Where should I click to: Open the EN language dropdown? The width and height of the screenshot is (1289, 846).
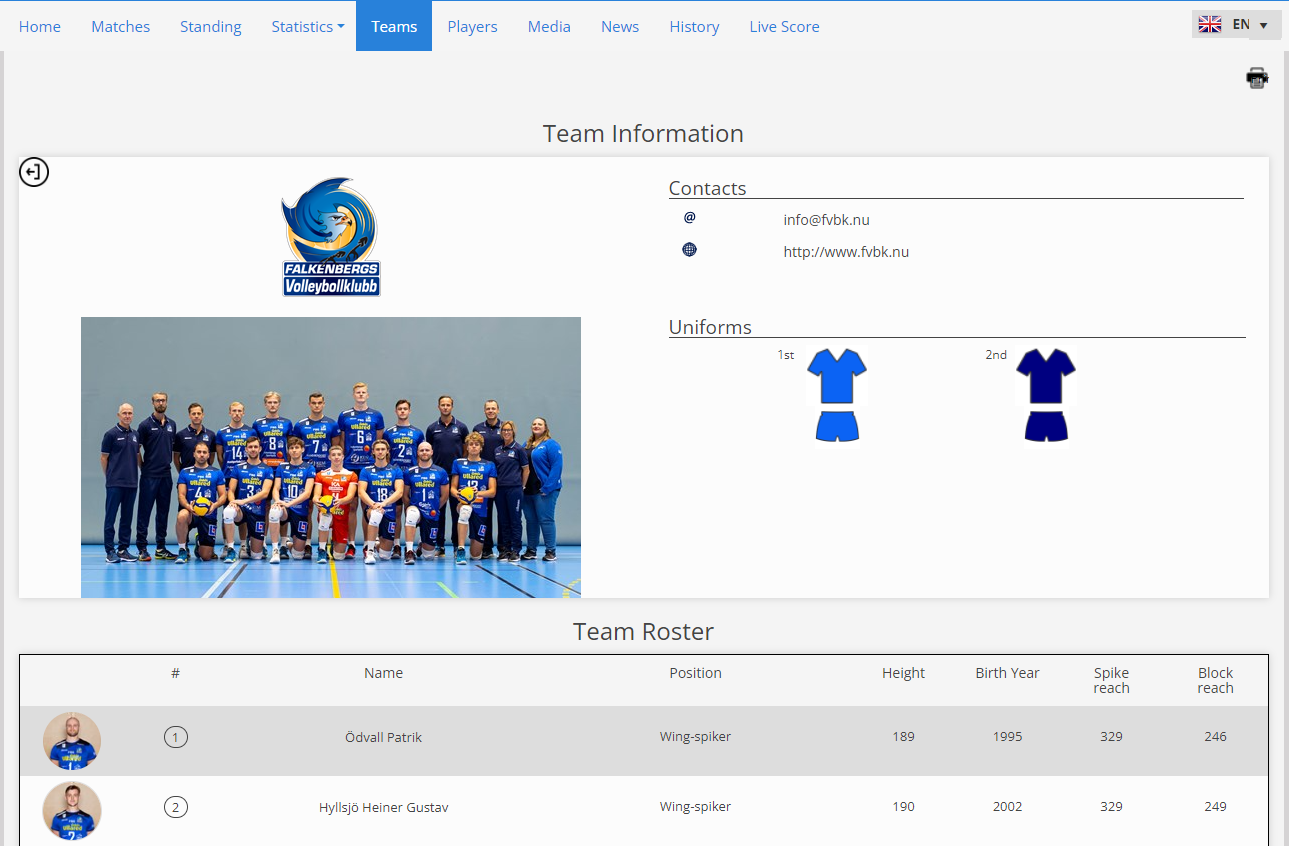1237,25
